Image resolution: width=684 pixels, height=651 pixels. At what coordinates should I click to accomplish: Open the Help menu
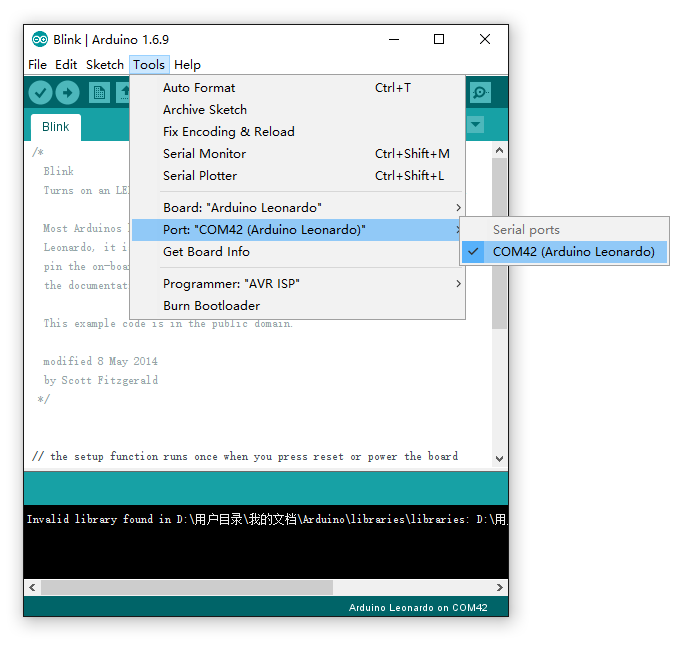click(187, 65)
